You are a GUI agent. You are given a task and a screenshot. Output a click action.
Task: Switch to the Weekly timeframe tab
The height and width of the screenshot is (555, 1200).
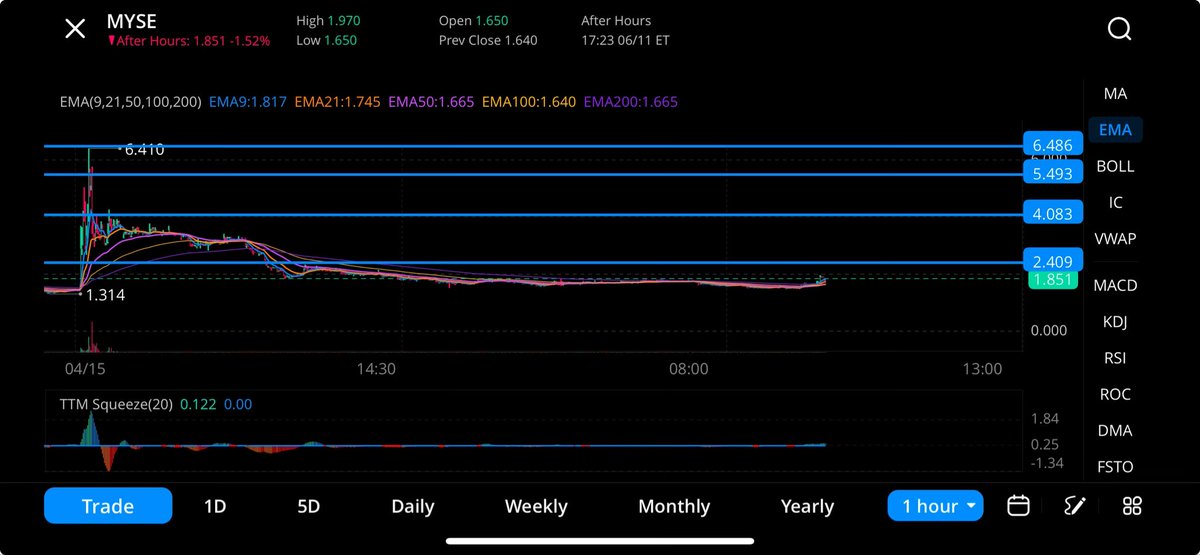tap(536, 506)
